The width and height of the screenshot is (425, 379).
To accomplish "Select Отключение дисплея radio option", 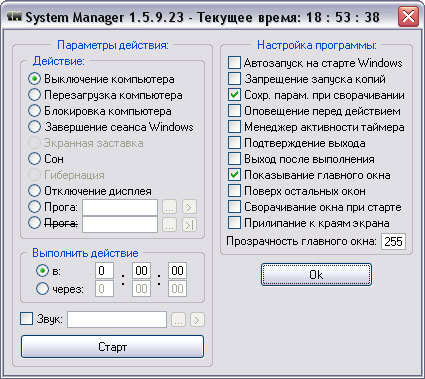I will point(34,191).
